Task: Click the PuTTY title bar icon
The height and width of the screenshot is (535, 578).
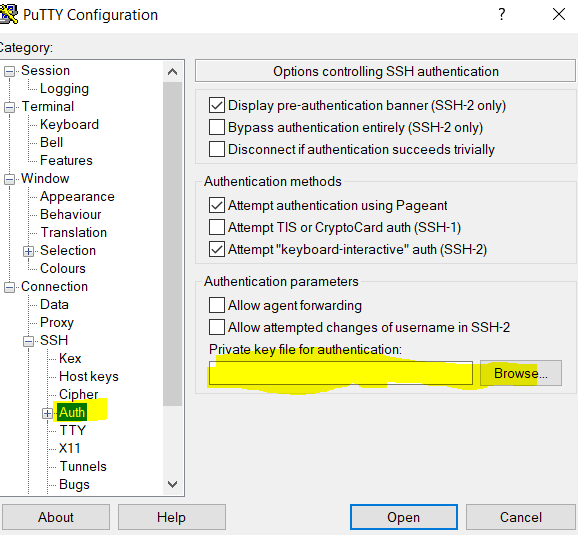Action: 9,14
